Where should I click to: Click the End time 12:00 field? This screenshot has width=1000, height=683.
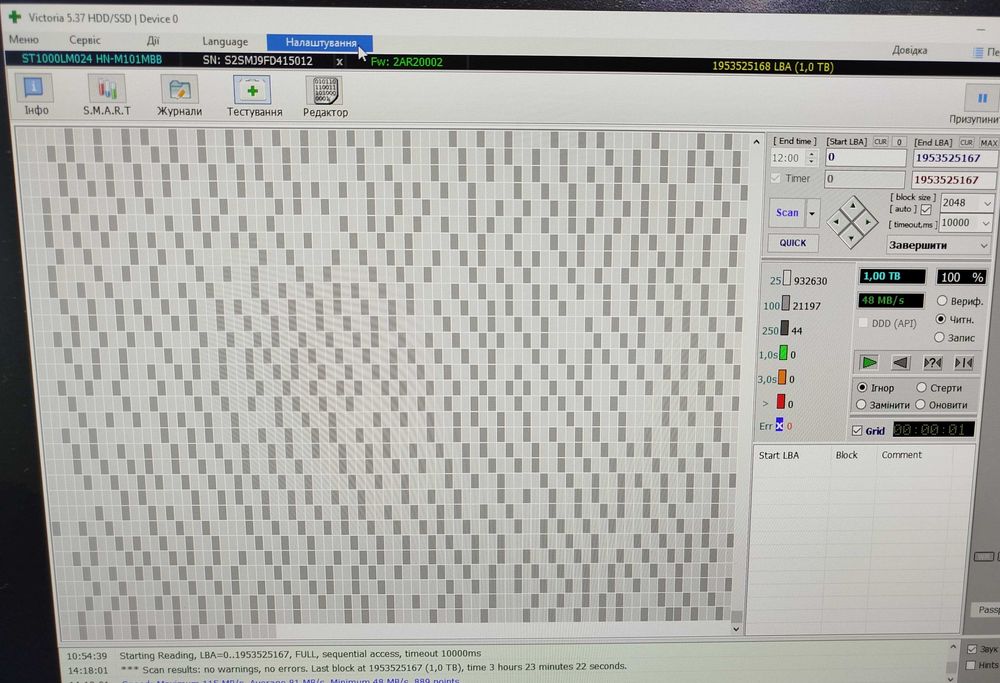788,158
